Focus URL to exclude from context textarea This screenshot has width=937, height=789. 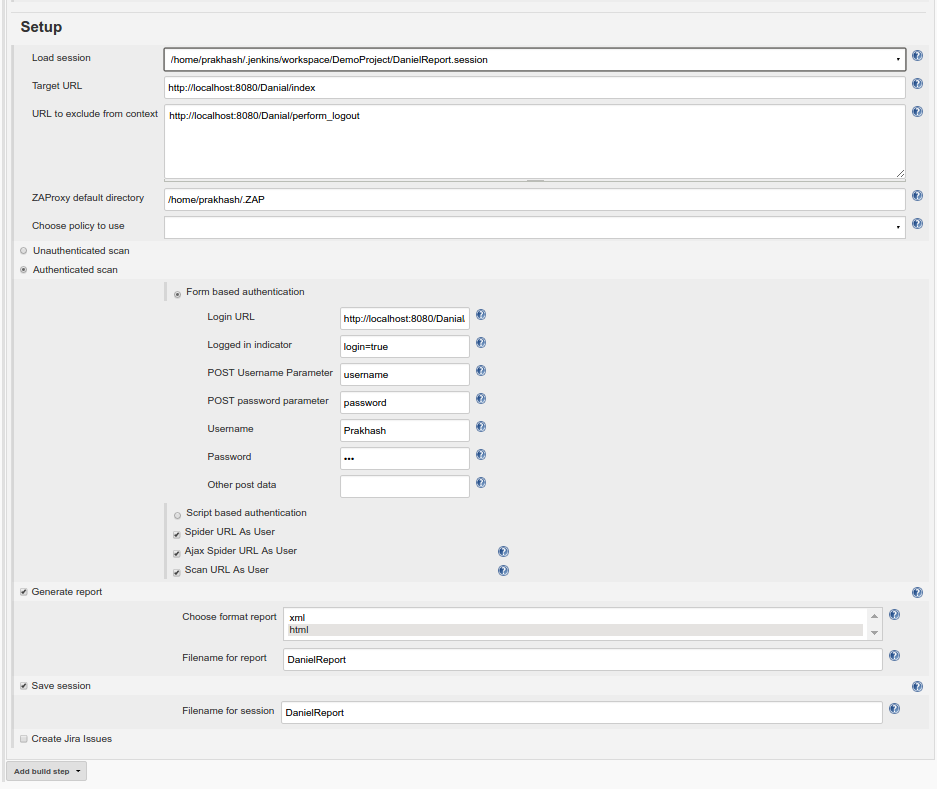pyautogui.click(x=534, y=142)
